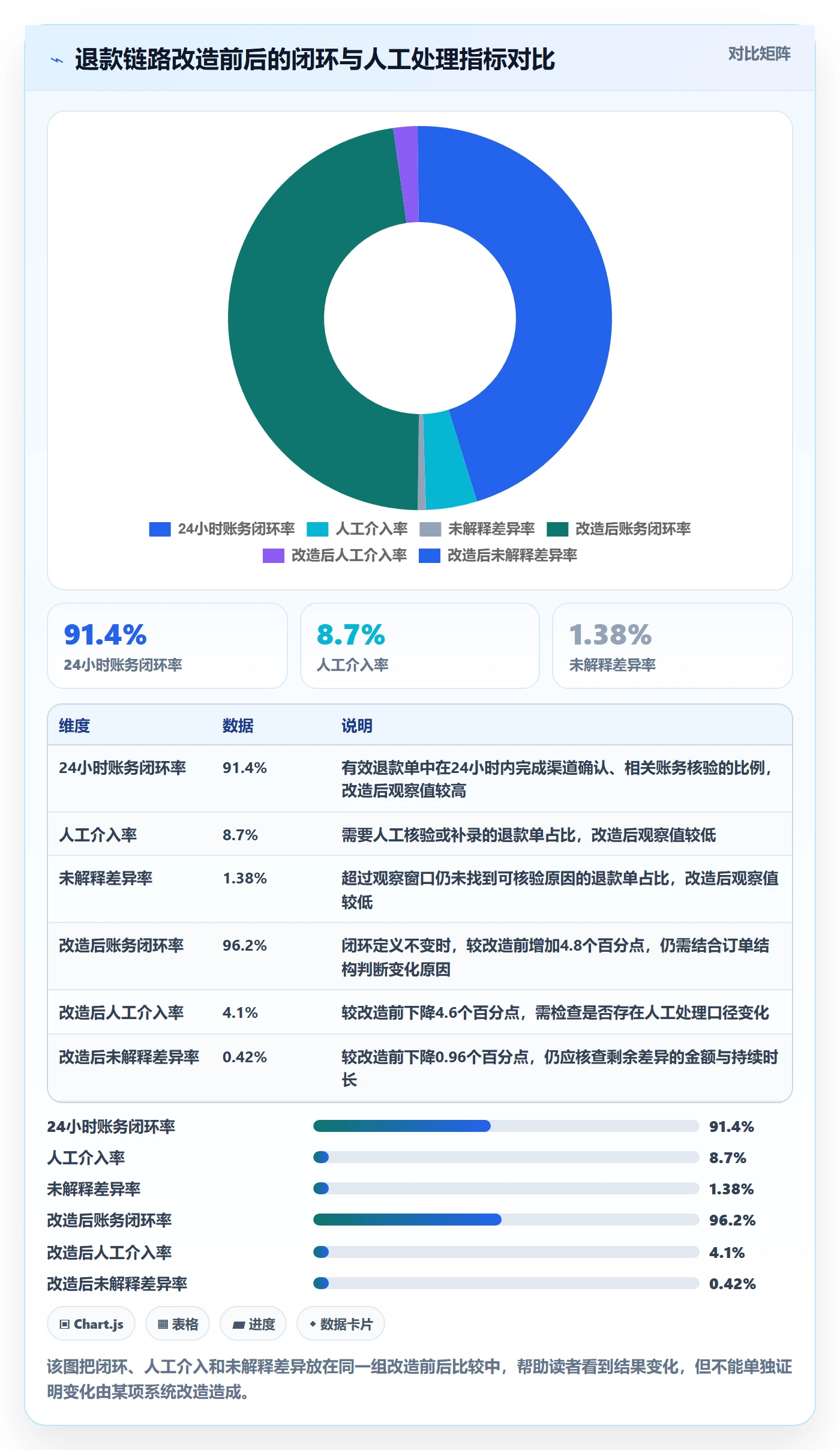Toggle 改造后人工介入率 purple legend swatch
This screenshot has width=840, height=1450.
[x=274, y=555]
